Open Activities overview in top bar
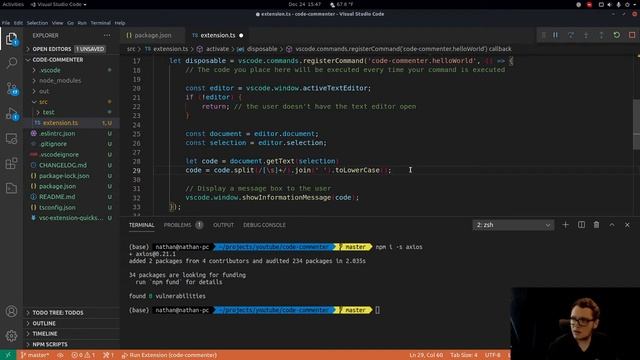640x360 pixels. point(13,4)
